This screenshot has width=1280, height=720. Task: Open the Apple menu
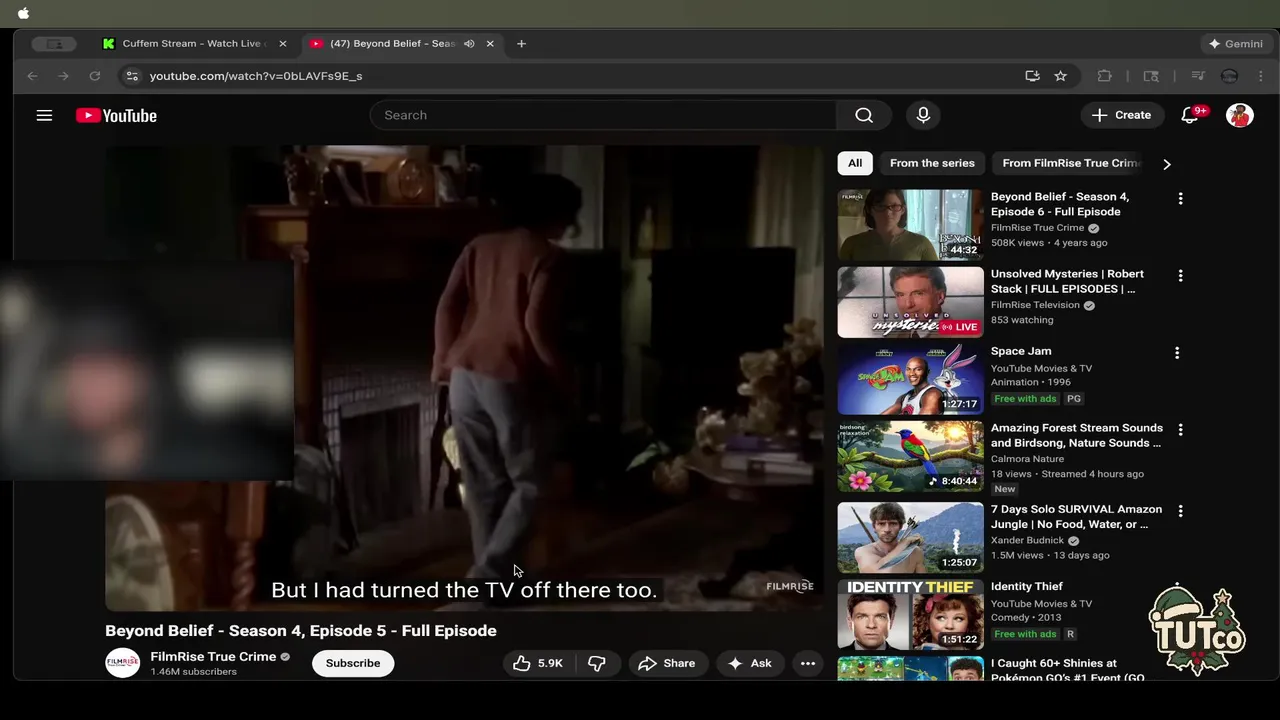click(23, 13)
